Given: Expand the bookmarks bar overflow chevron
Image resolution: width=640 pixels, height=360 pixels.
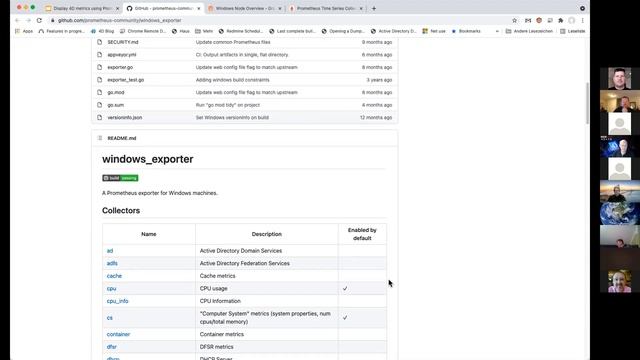Looking at the screenshot, I should (x=497, y=31).
